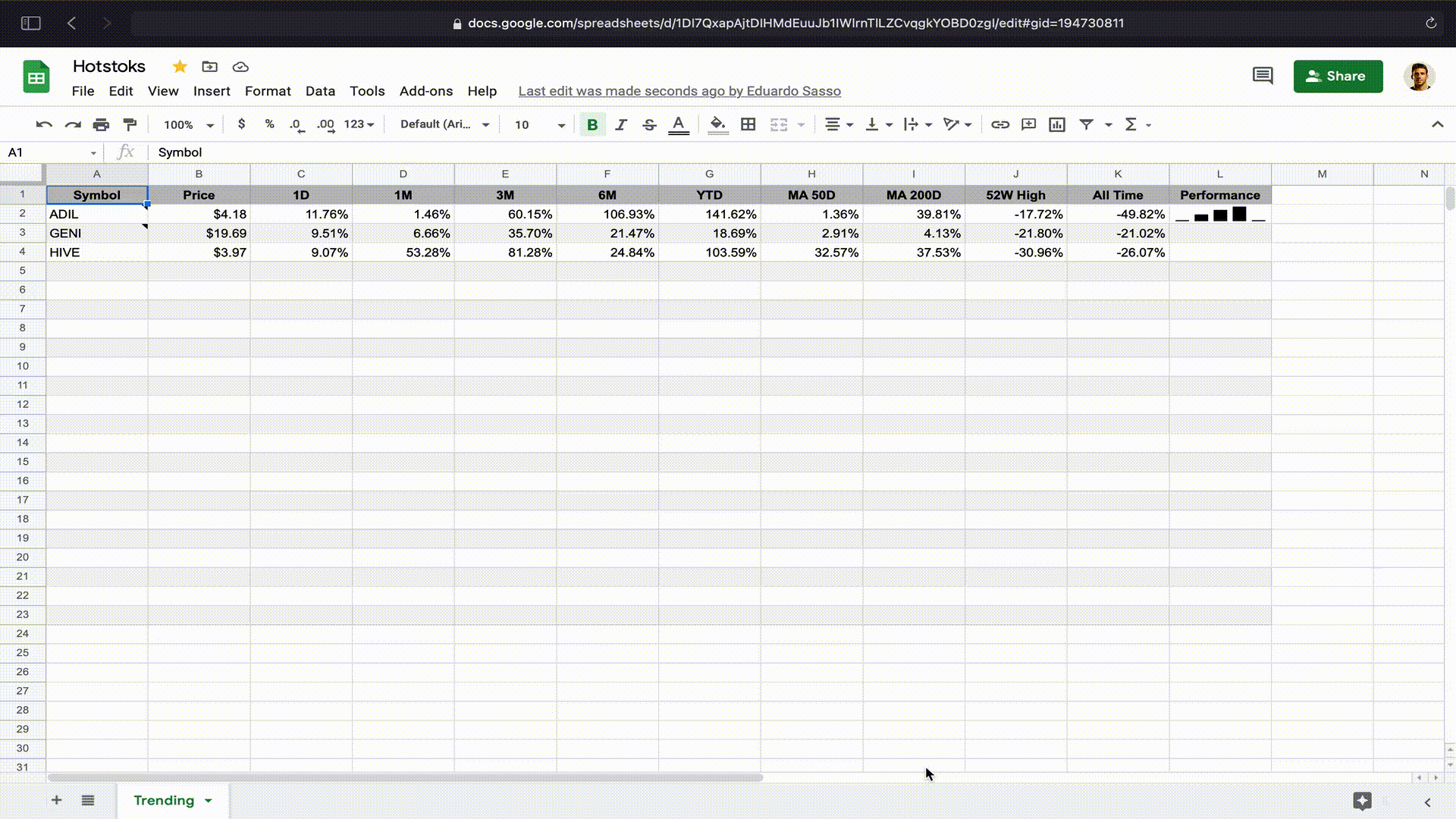The image size is (1456, 819).
Task: Rename the Hotstoks document title
Action: click(109, 67)
